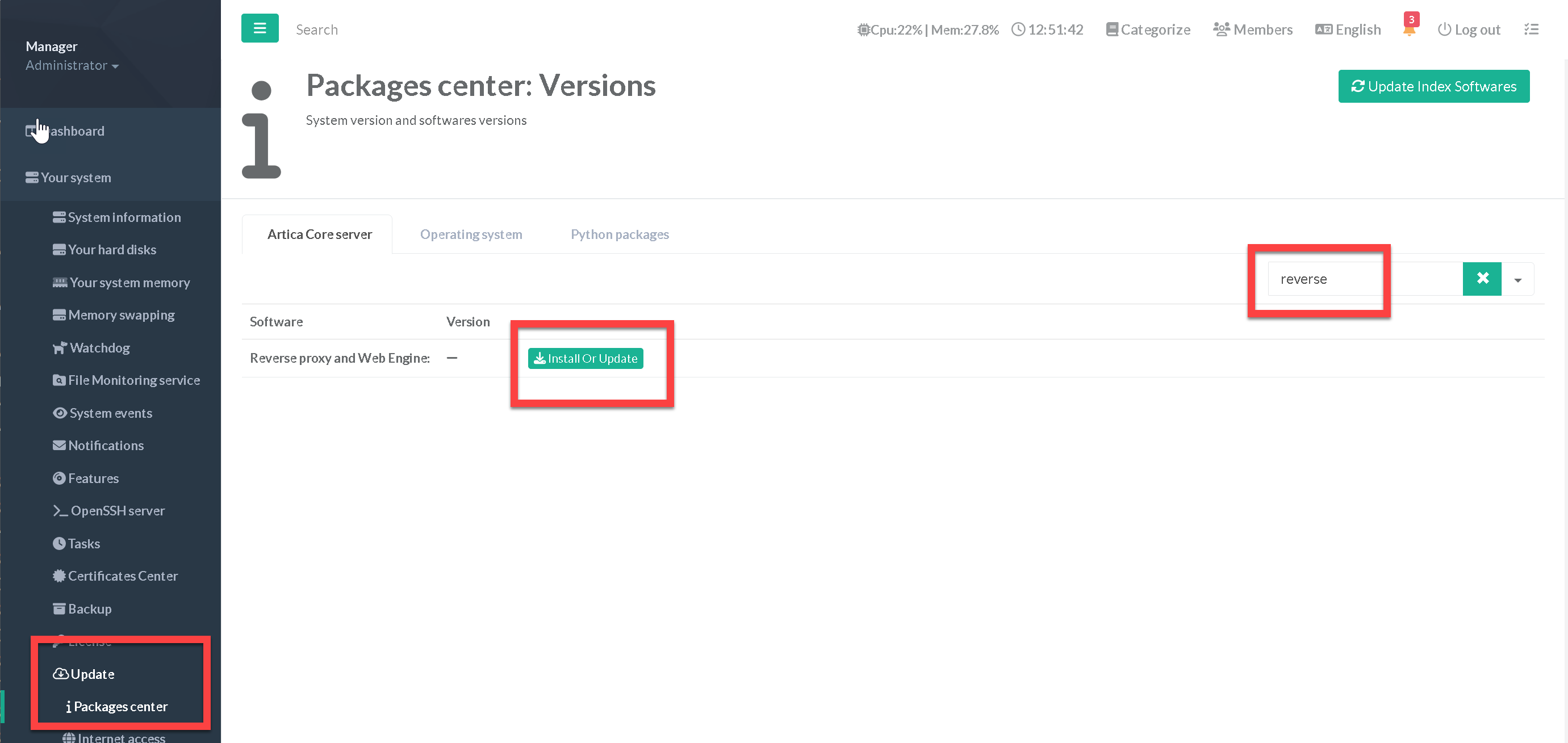
Task: Switch to the Operating system tab
Action: 471,234
